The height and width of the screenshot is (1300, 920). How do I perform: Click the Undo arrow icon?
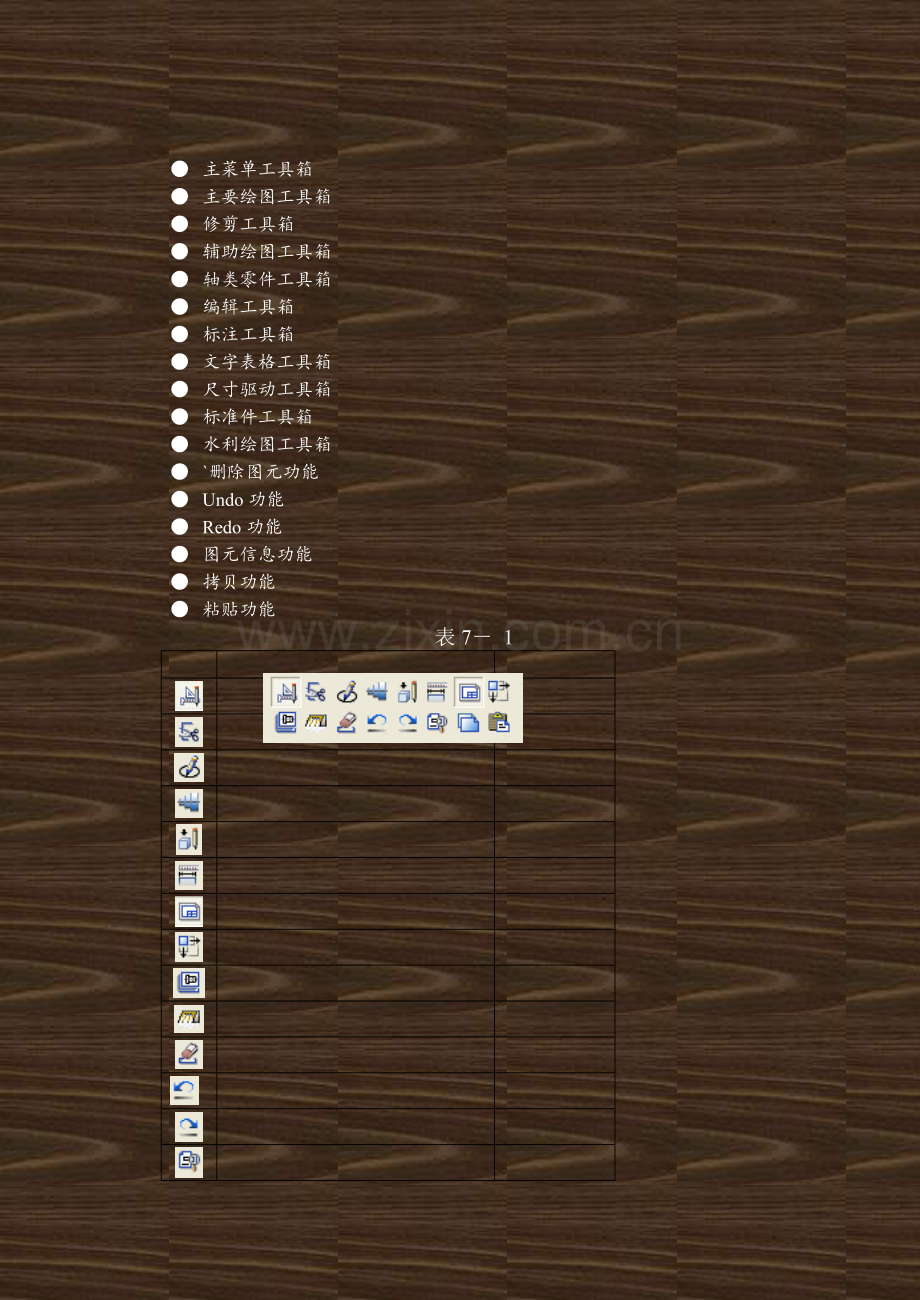click(x=377, y=722)
